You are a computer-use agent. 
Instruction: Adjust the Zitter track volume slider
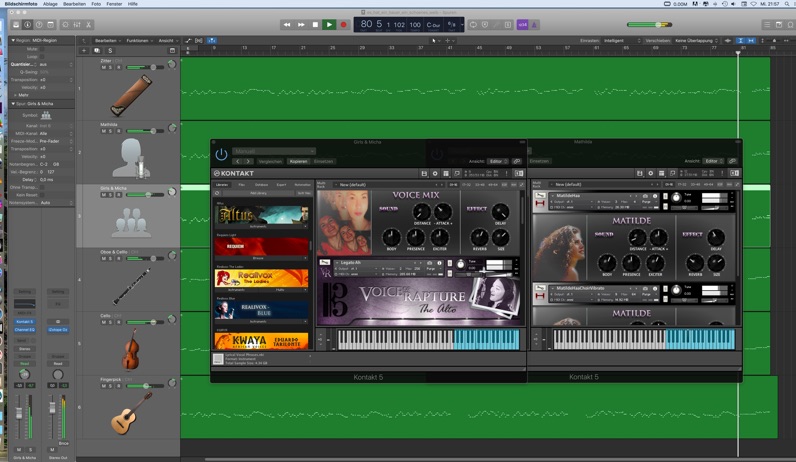[x=145, y=67]
